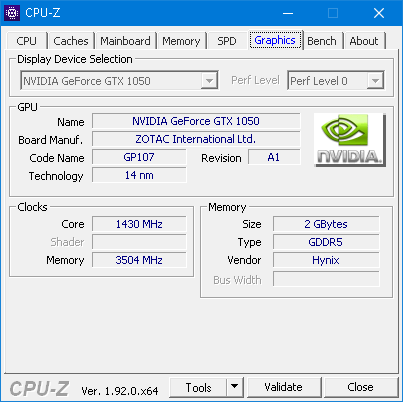Click the Core clock value field
Screen dimensions: 403x402
point(139,224)
